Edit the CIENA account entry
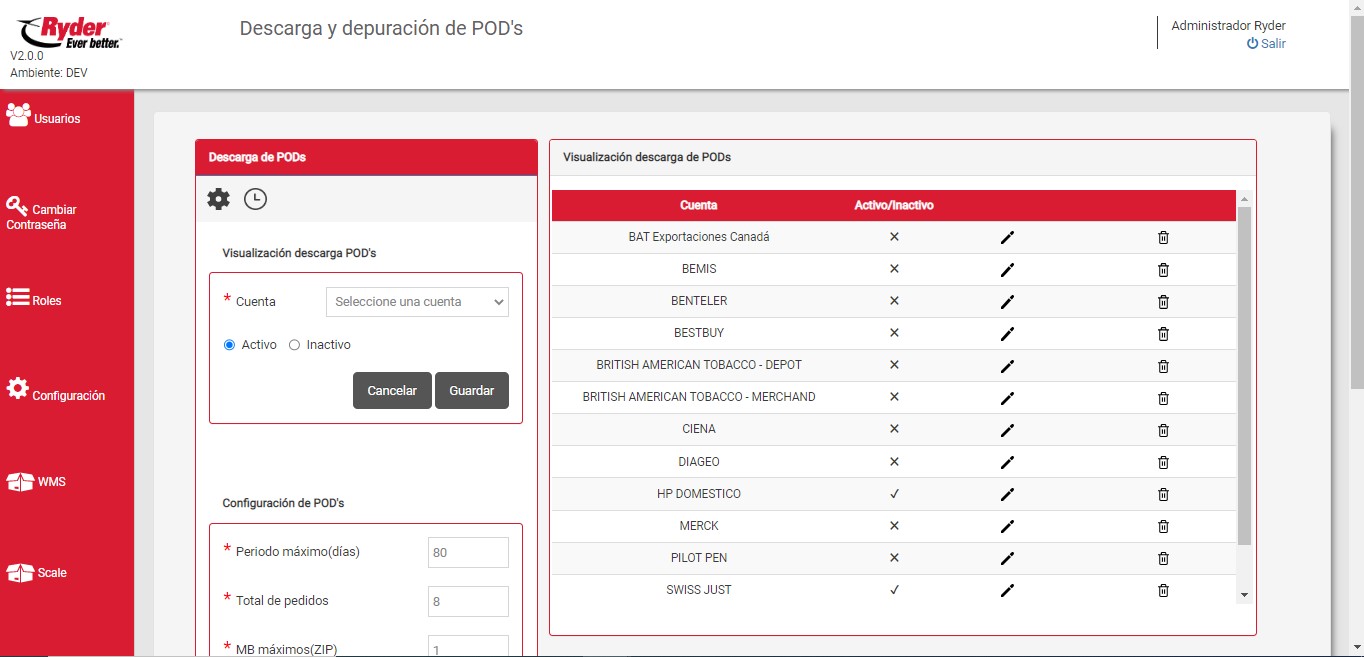 (1007, 430)
